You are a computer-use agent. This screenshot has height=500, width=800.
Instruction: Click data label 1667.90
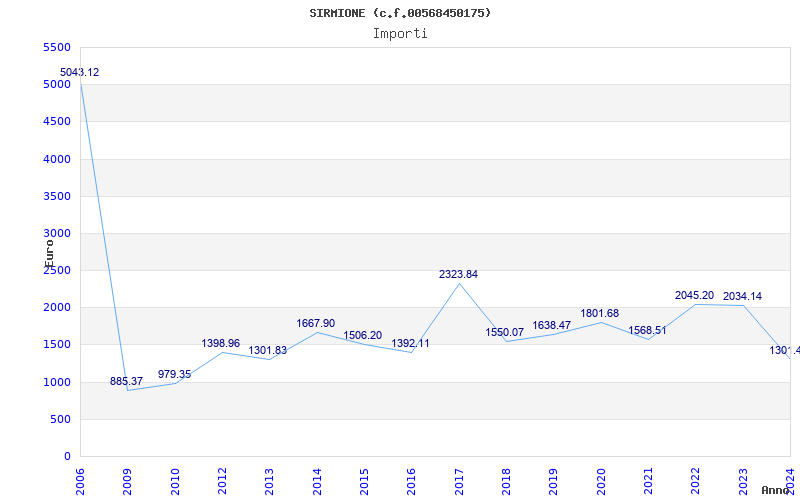pos(316,323)
